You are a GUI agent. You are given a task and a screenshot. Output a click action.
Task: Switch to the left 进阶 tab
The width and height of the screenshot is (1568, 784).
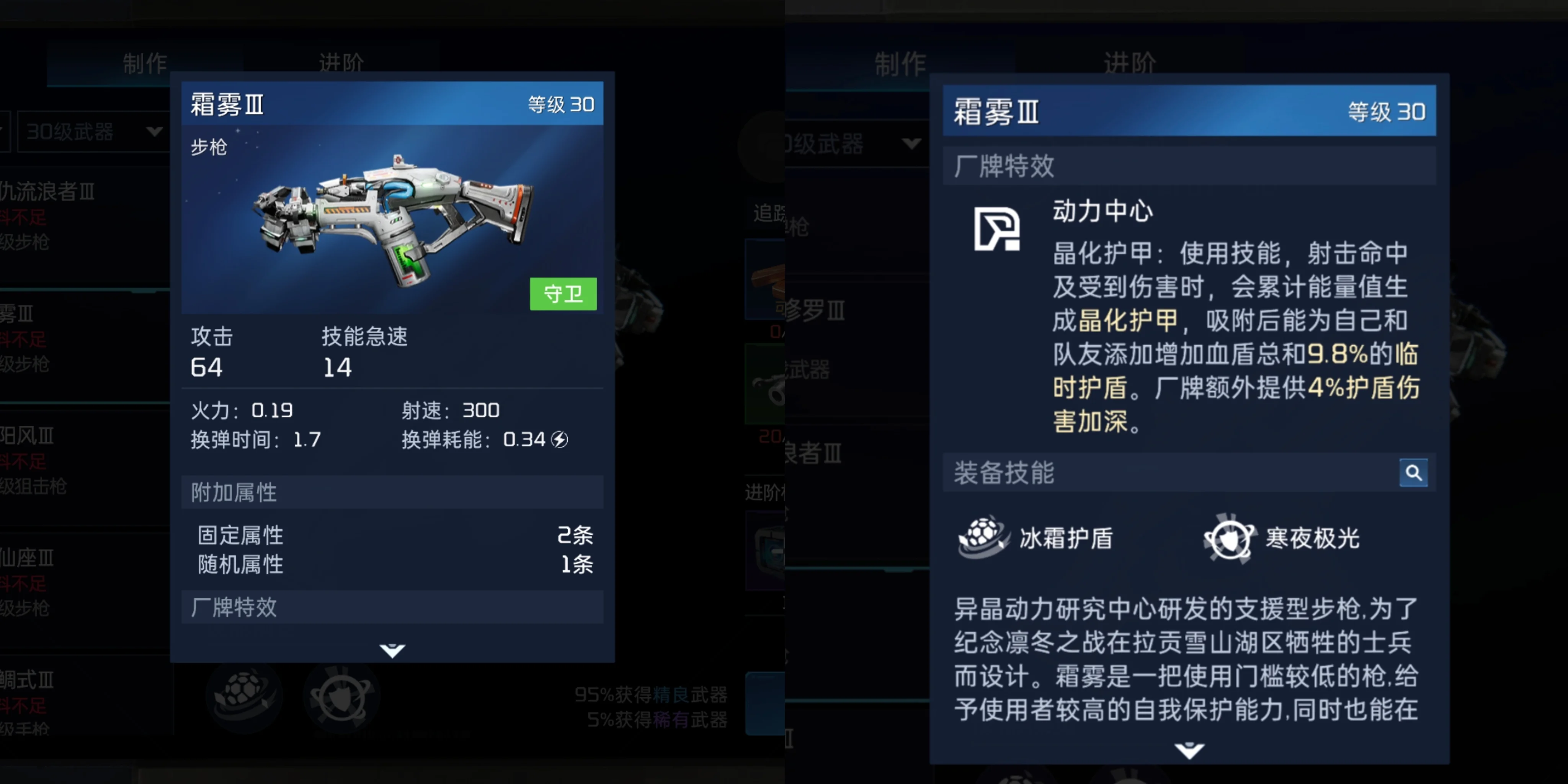click(x=341, y=63)
